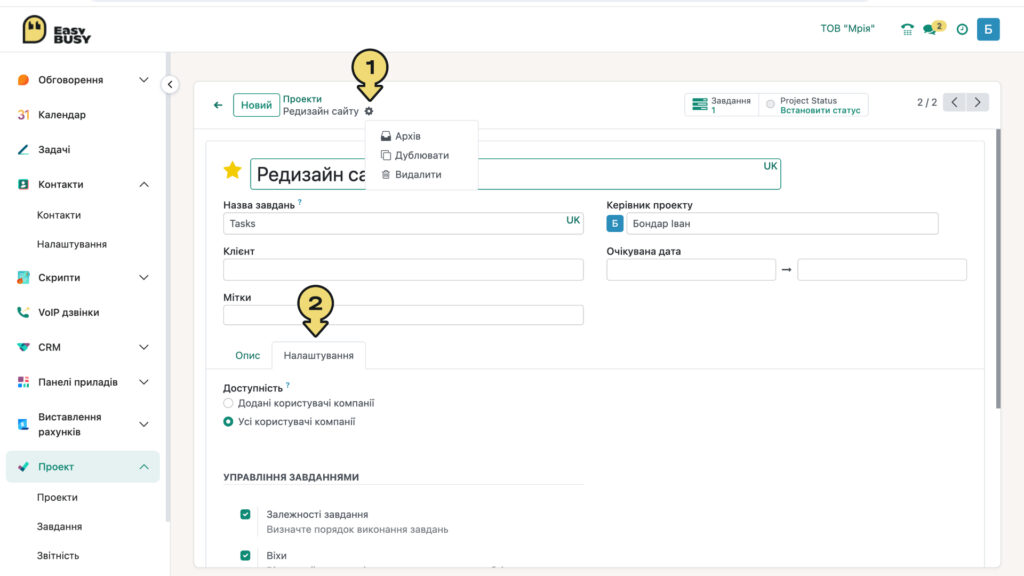Uncheck Залежності завдання checkbox

[x=246, y=515]
